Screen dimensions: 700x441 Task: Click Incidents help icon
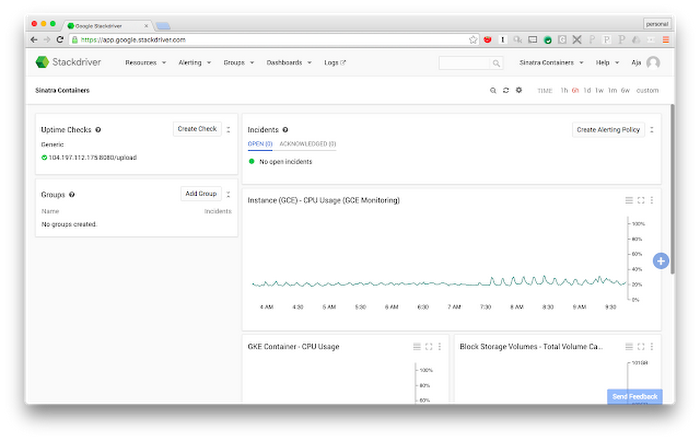[285, 130]
